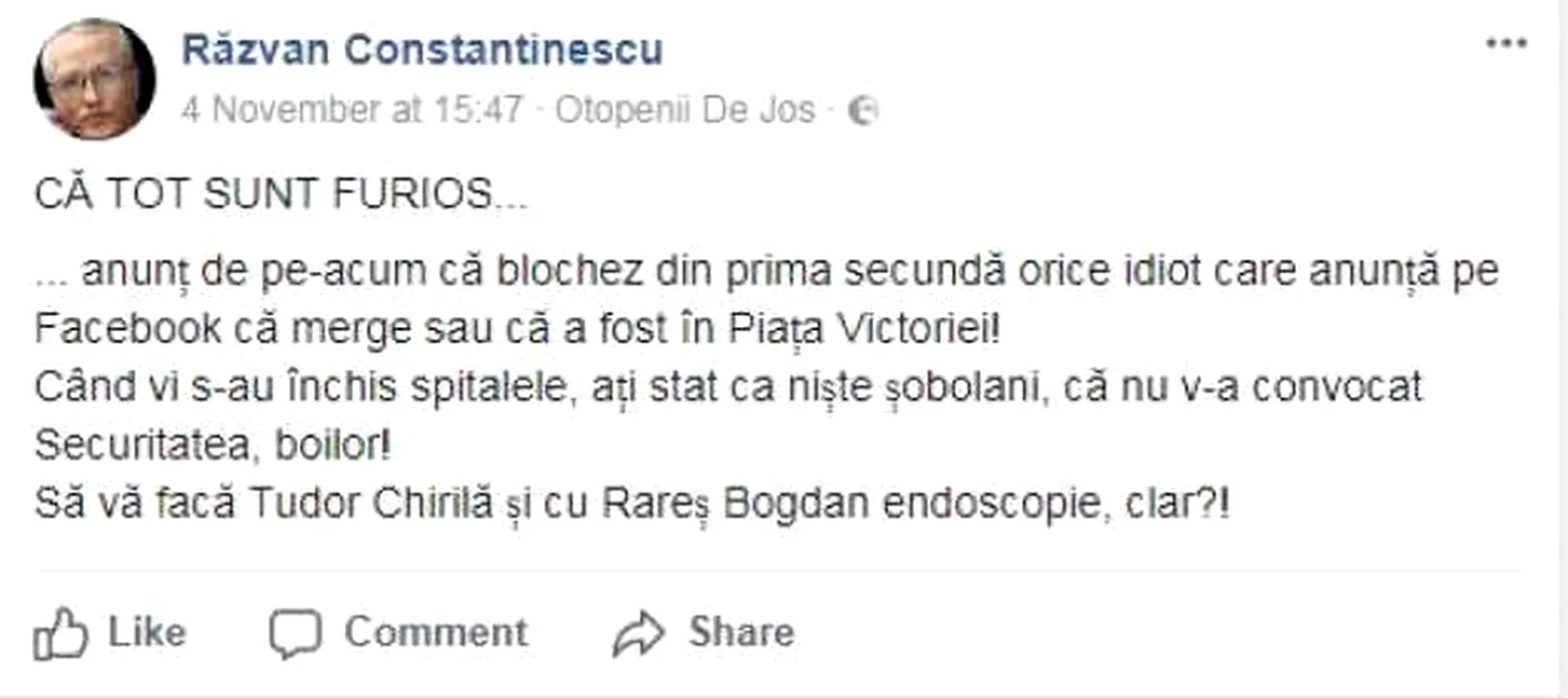Click the name "Tudor Chirilă" in the post
1568x698 pixels.
pos(370,504)
